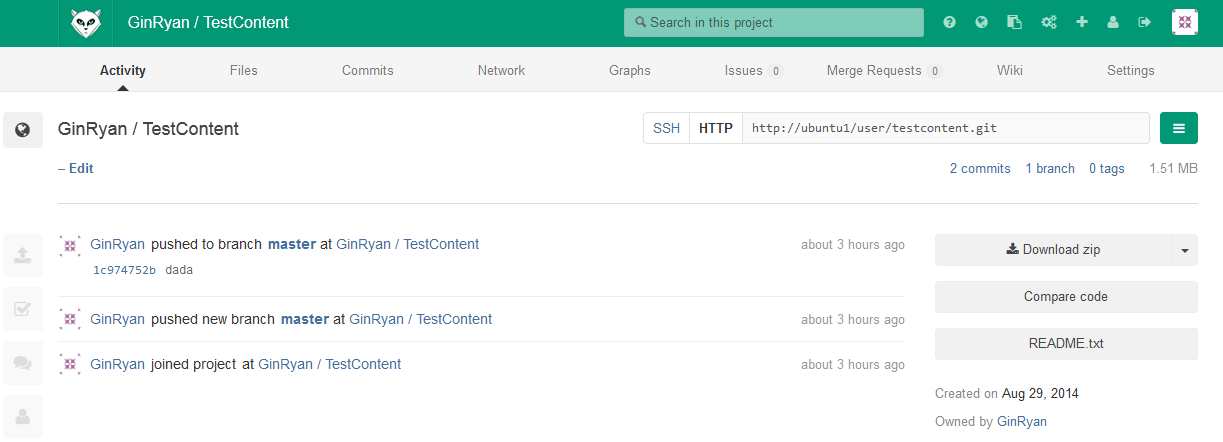
Task: Open the help question mark icon
Action: point(949,22)
